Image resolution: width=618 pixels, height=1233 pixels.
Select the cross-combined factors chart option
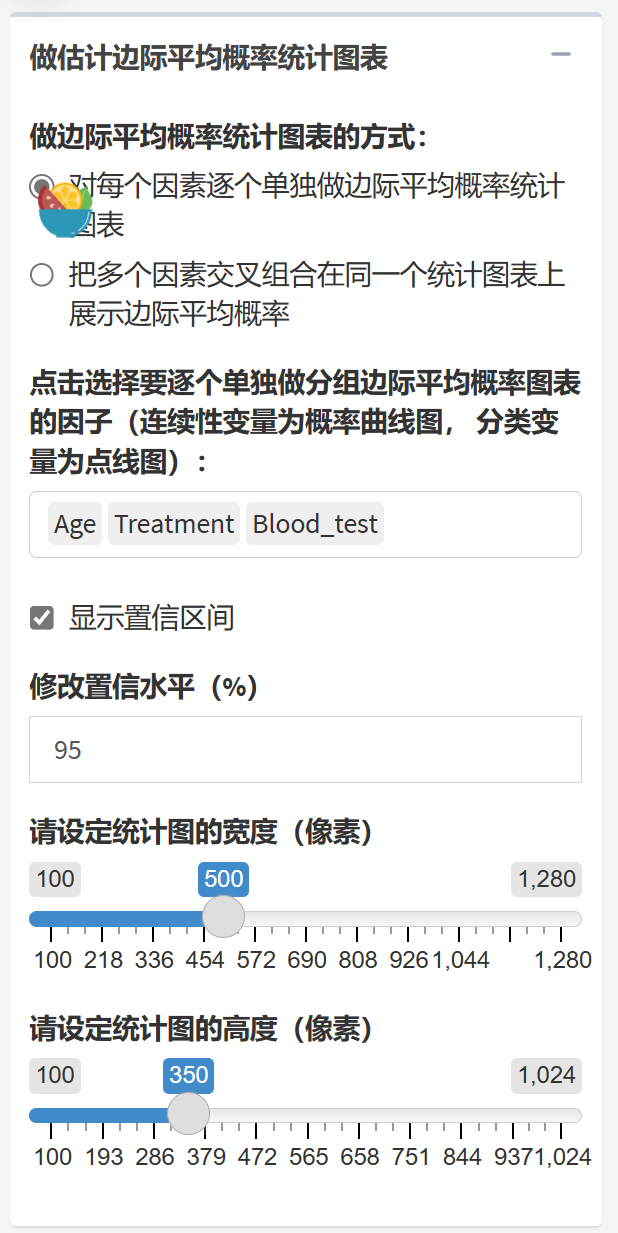pyautogui.click(x=41, y=275)
